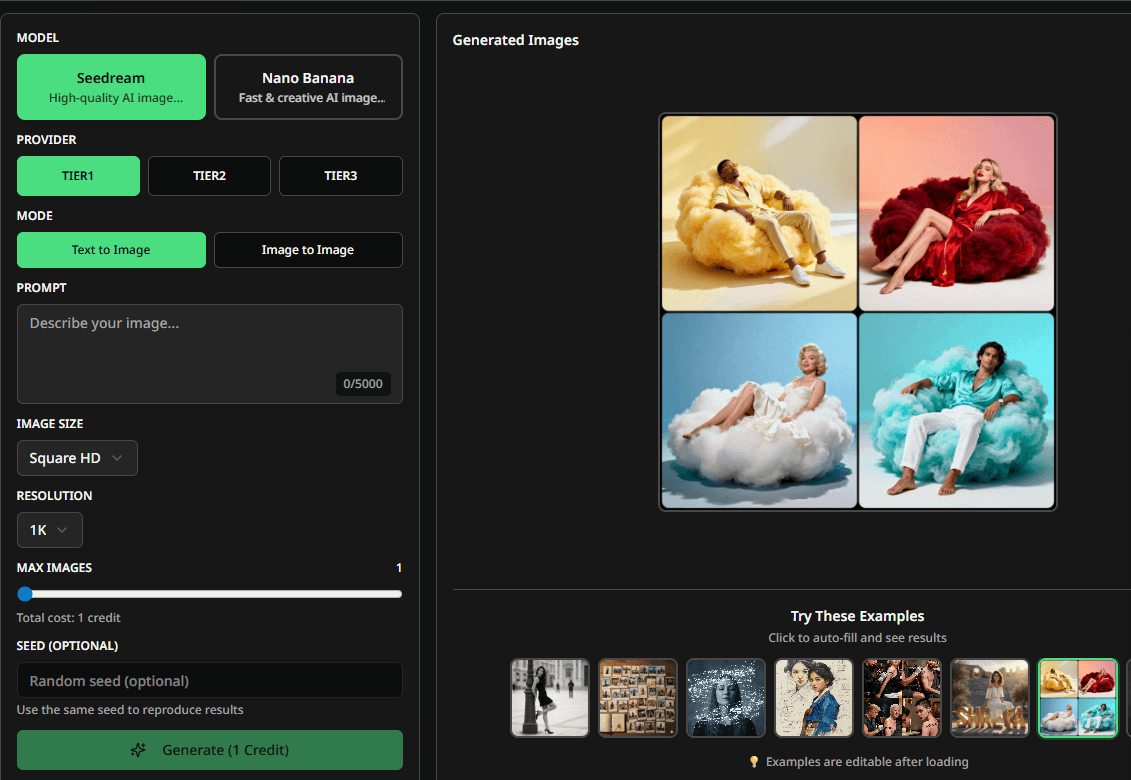This screenshot has width=1131, height=780.
Task: Open the black-and-white street photo example
Action: coord(550,697)
